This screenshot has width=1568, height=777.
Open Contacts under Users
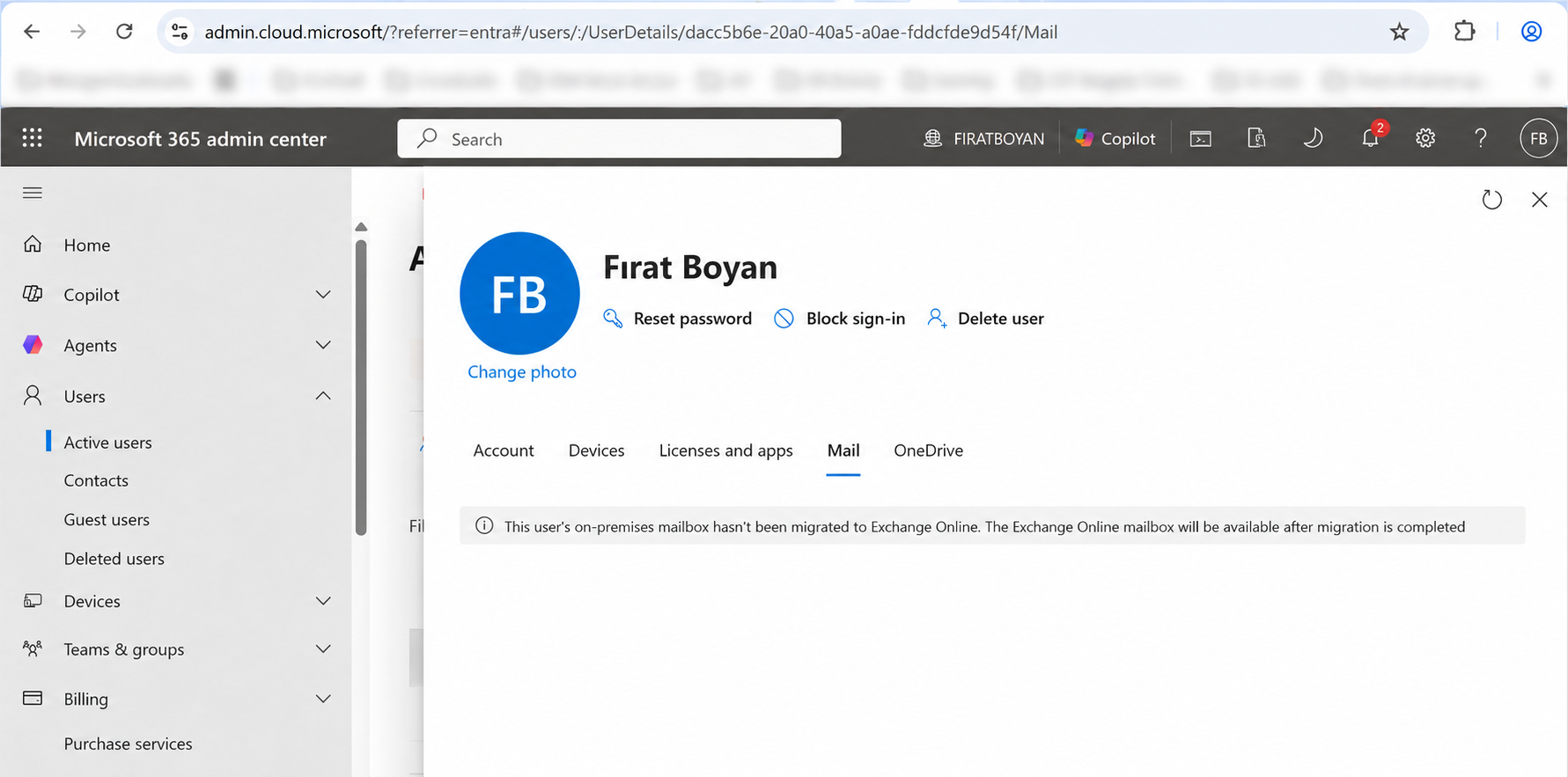coord(96,480)
